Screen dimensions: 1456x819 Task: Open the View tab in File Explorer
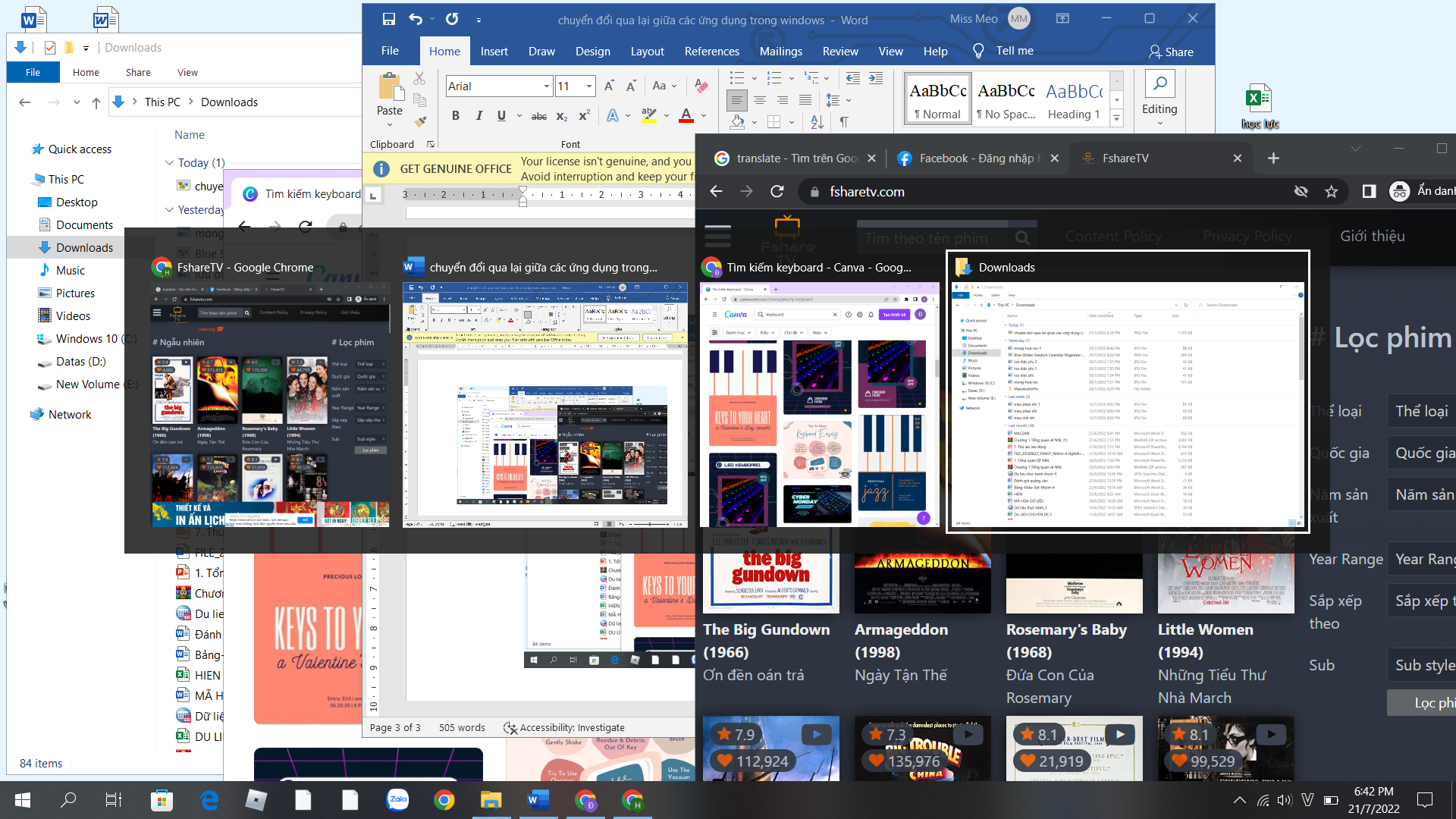pyautogui.click(x=187, y=72)
